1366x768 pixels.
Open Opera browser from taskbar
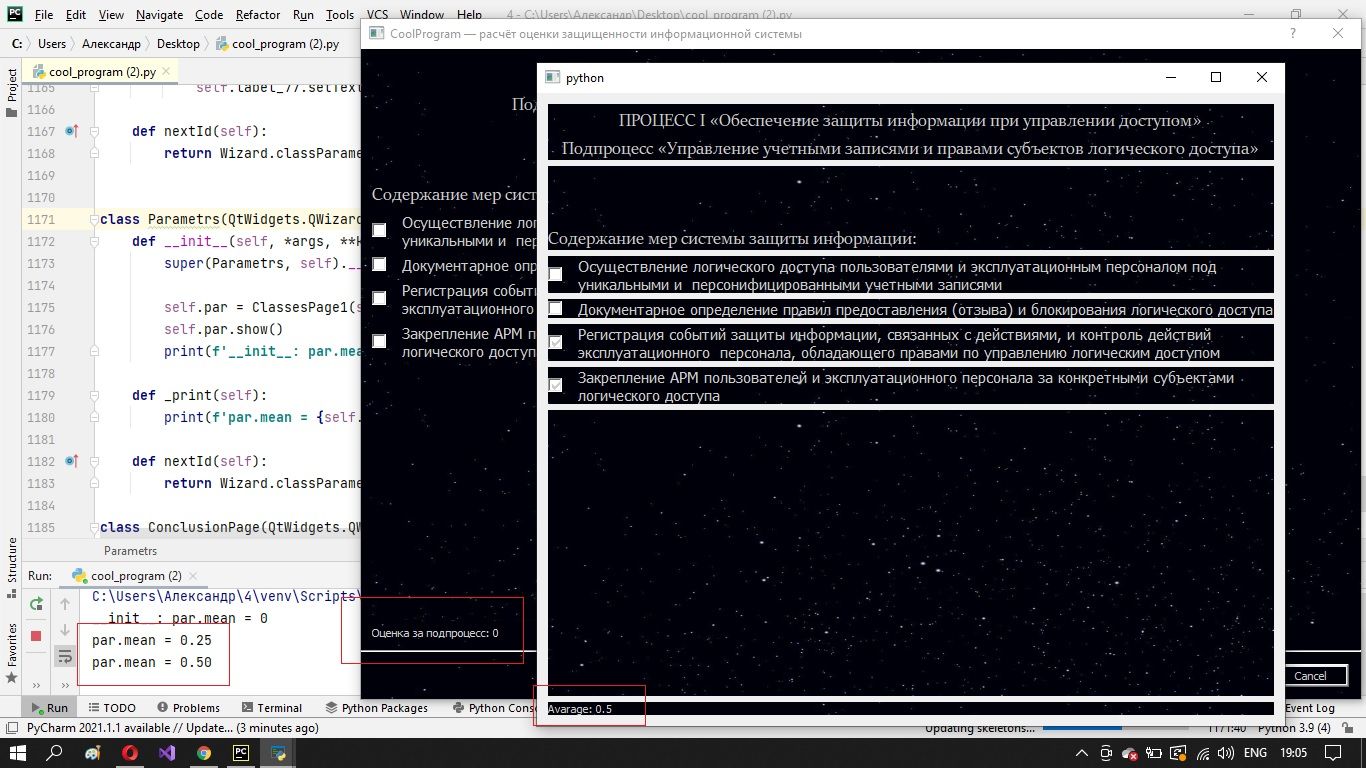pyautogui.click(x=130, y=753)
